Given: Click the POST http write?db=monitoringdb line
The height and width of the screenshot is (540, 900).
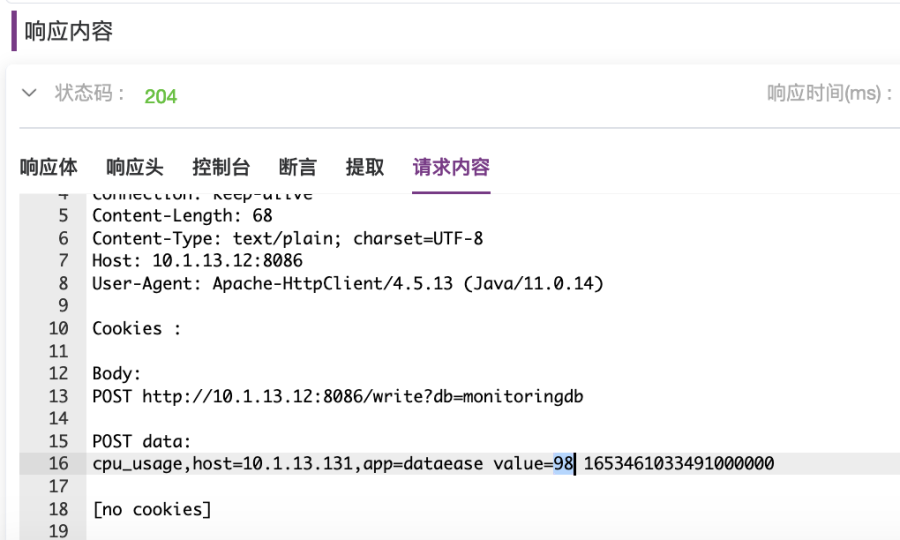Looking at the screenshot, I should (x=338, y=397).
